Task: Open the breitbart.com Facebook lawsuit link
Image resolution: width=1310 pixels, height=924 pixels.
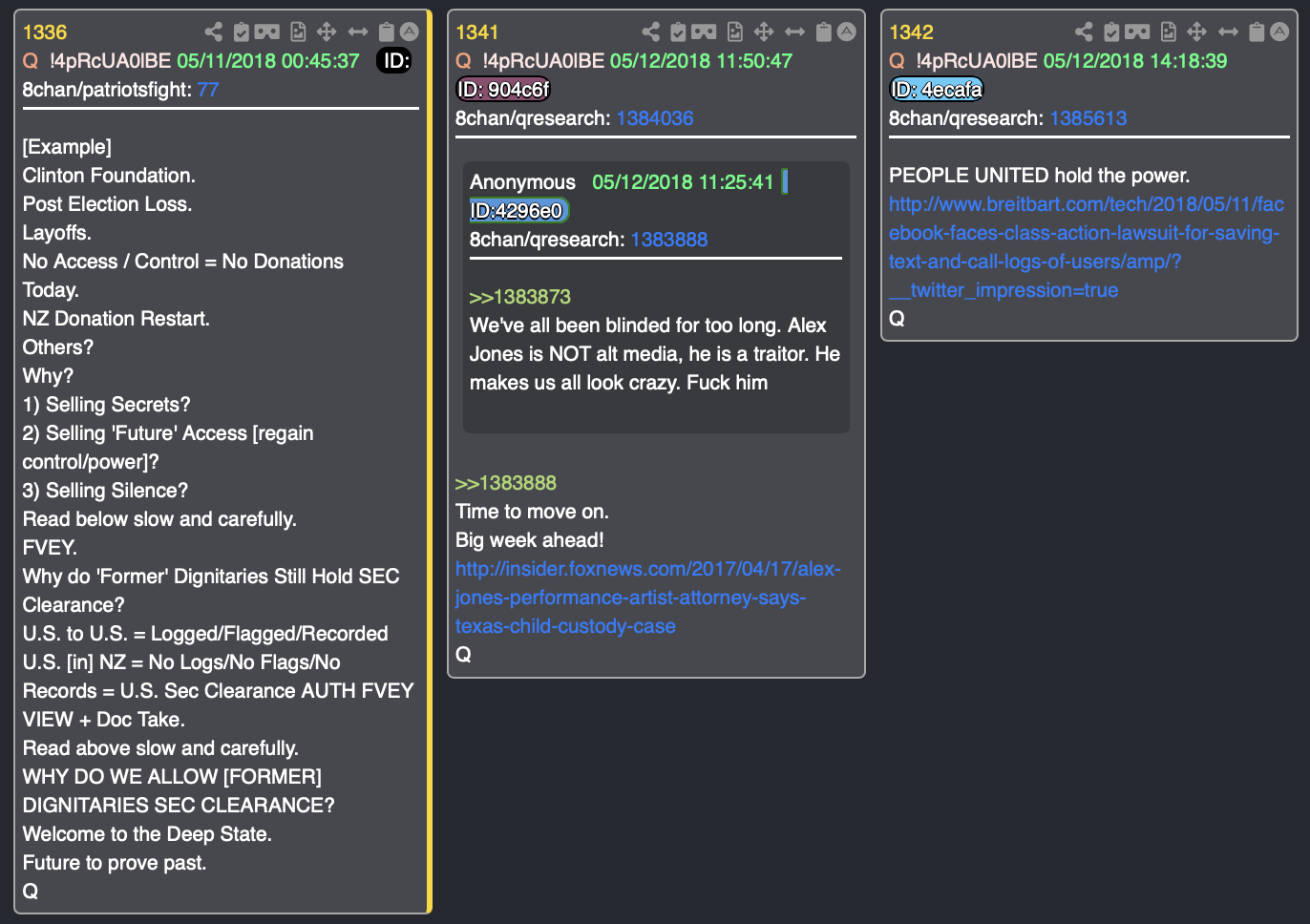Action: pyautogui.click(x=1087, y=247)
